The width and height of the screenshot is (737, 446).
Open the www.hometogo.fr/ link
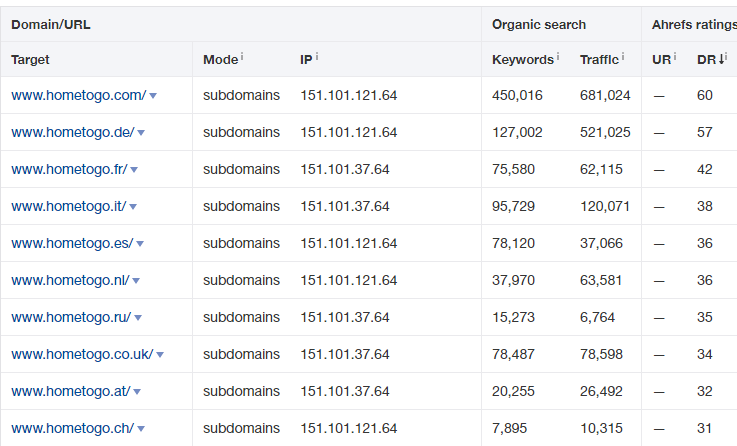pos(70,169)
